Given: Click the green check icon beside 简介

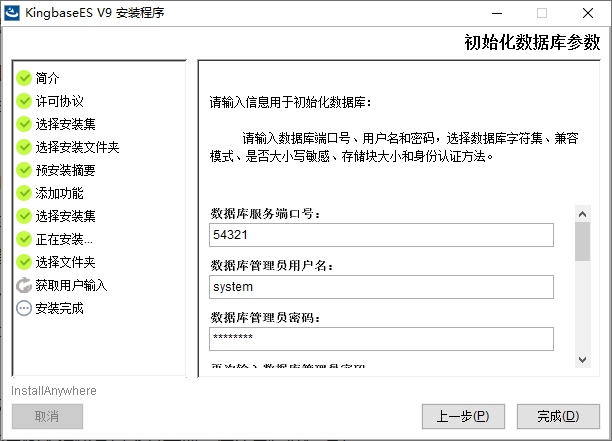Looking at the screenshot, I should pos(24,78).
